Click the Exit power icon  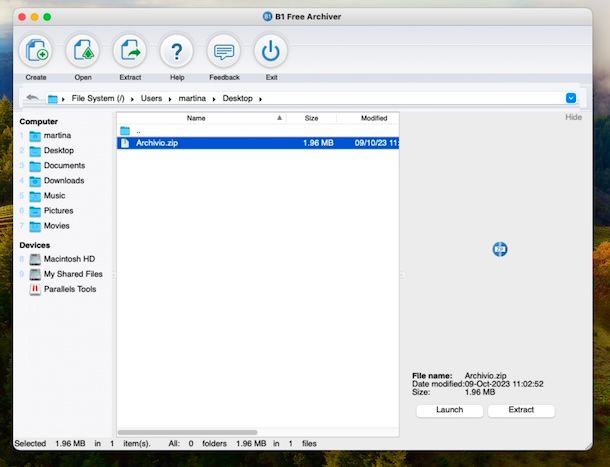[x=271, y=51]
